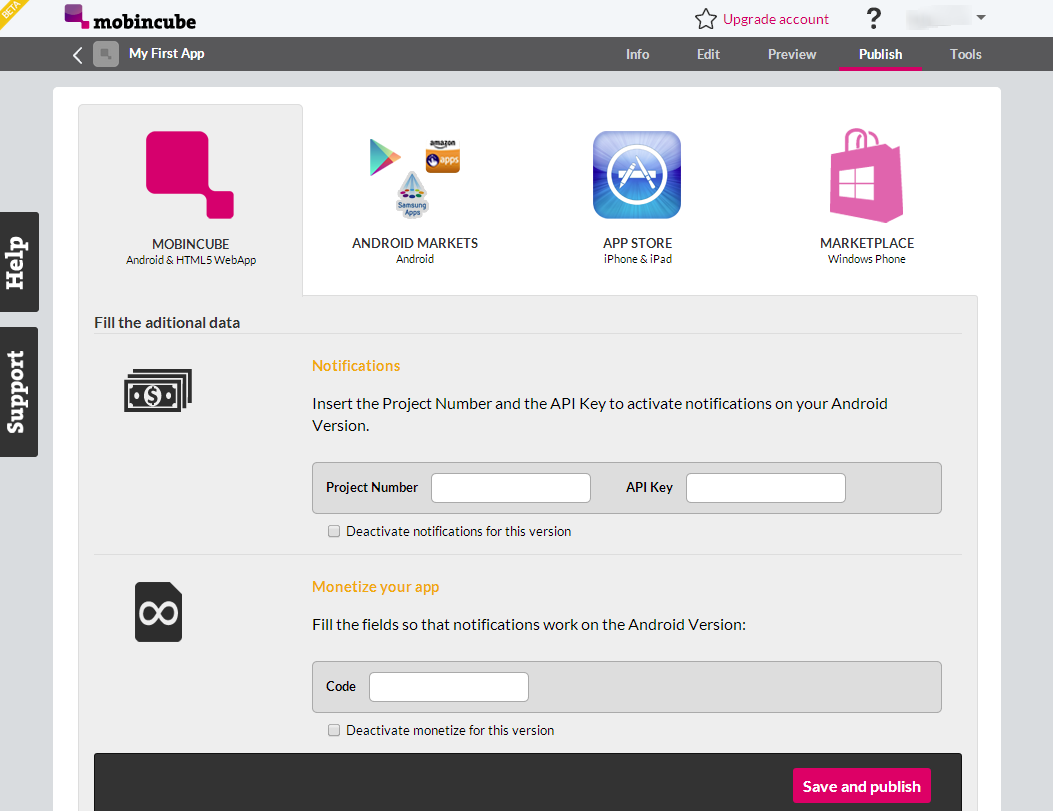Screen dimensions: 1053x811
Task: Click the Apple App Store icon
Action: click(637, 175)
